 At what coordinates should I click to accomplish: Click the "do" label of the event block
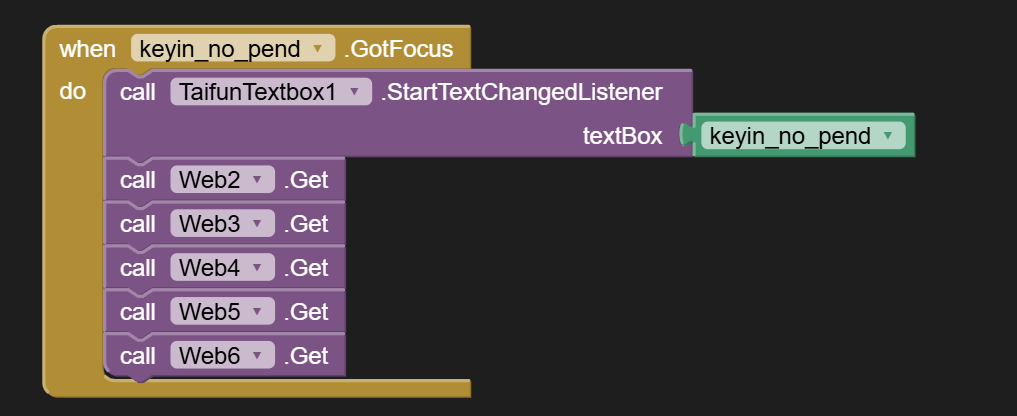(73, 92)
